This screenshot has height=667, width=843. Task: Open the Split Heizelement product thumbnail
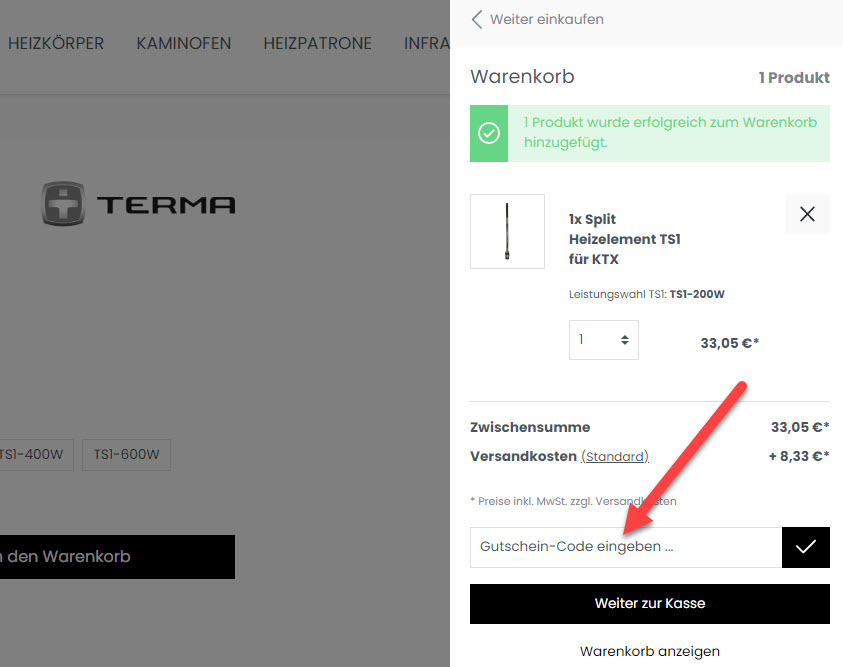507,231
